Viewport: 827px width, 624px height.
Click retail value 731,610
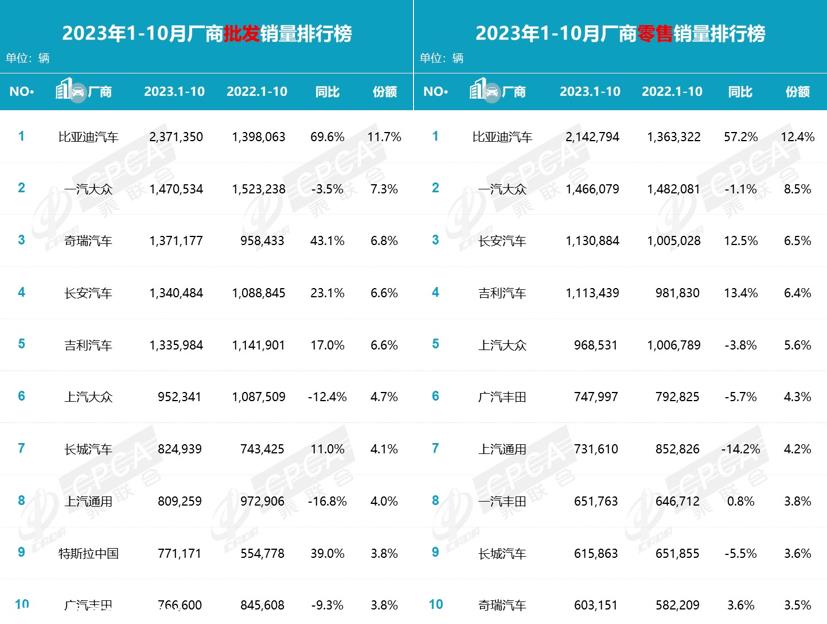click(595, 449)
